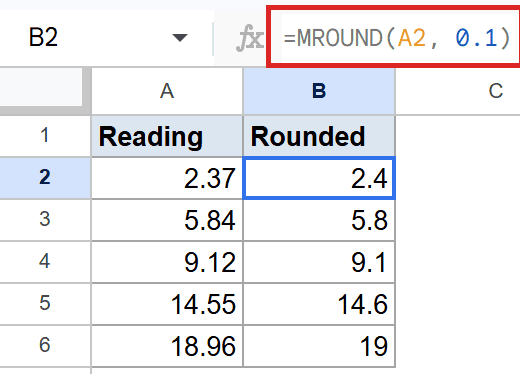Select the cell containing 5.8
520x374 pixels.
tap(319, 220)
